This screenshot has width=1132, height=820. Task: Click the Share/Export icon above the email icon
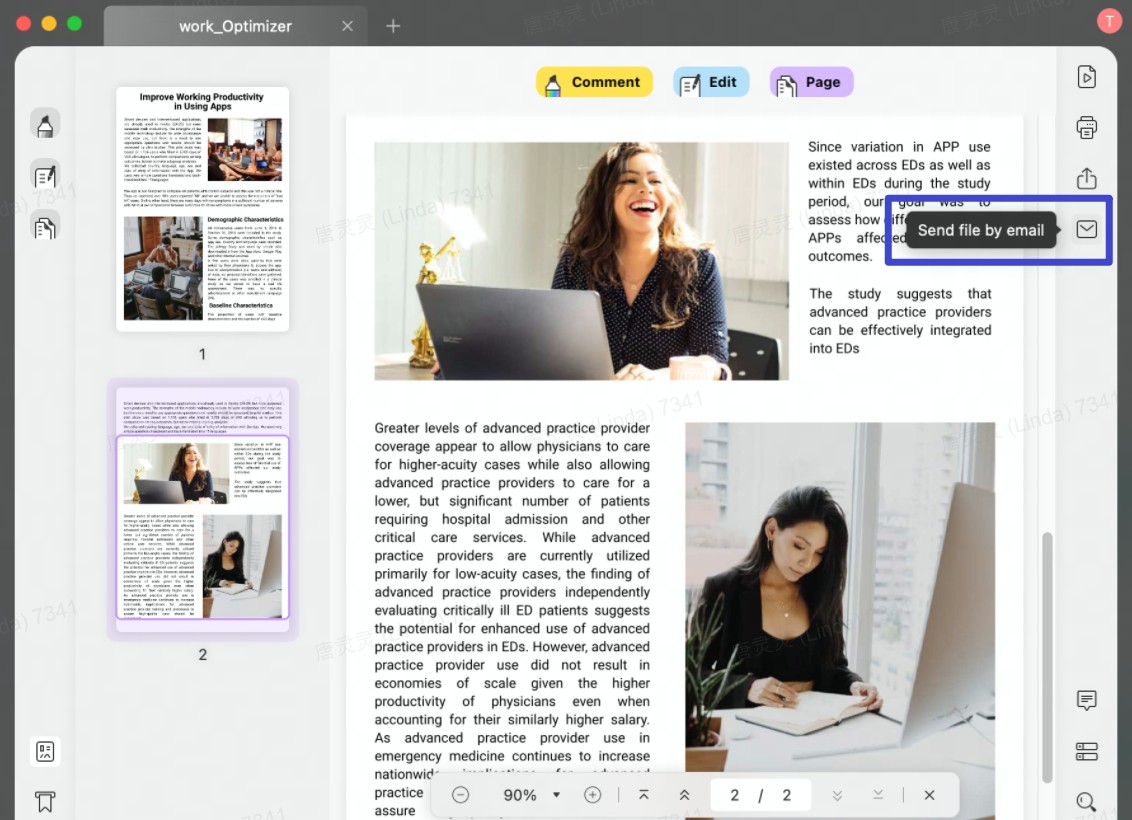click(x=1086, y=178)
